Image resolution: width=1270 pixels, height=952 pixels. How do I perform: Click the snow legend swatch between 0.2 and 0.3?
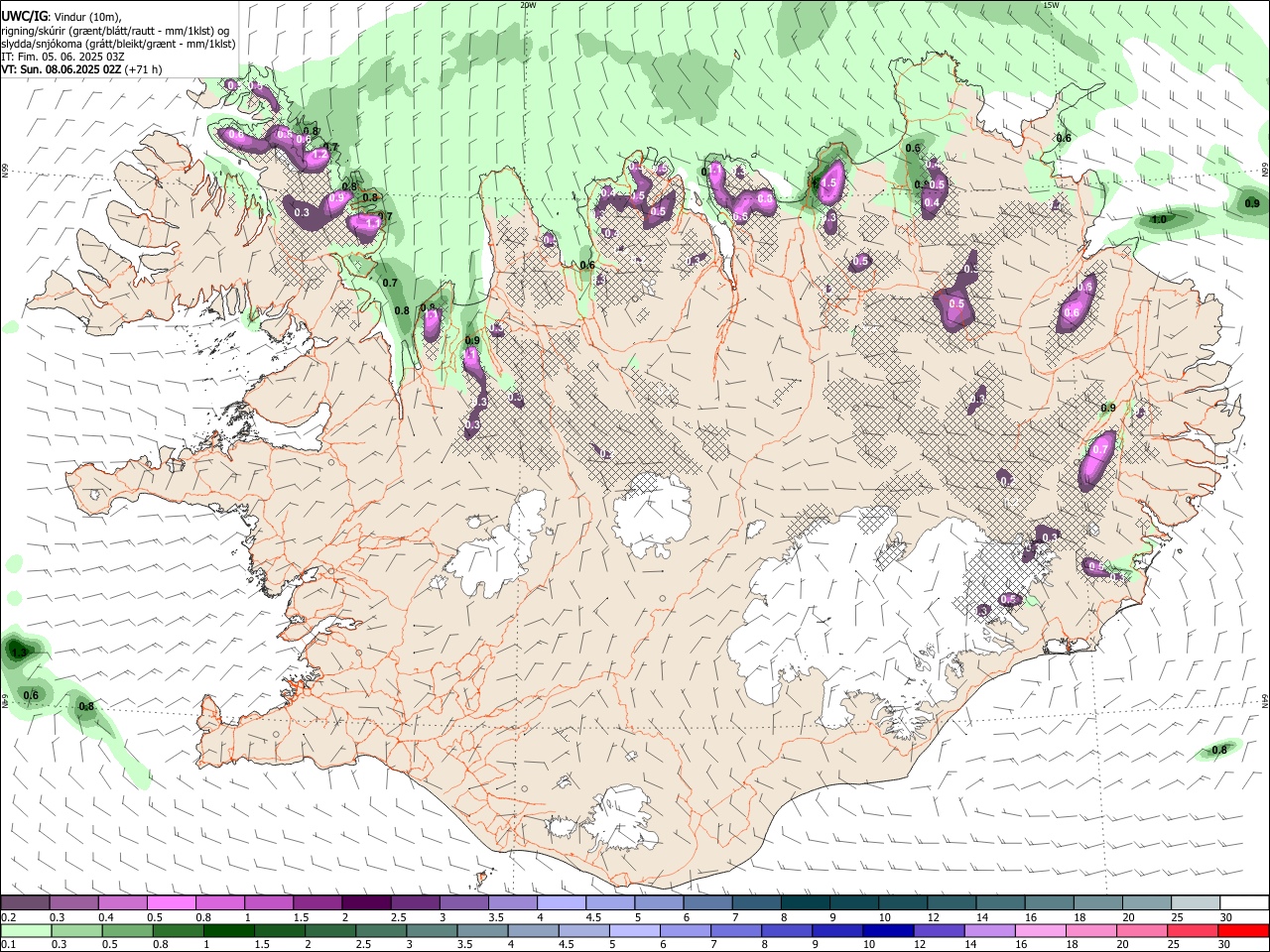tap(25, 903)
